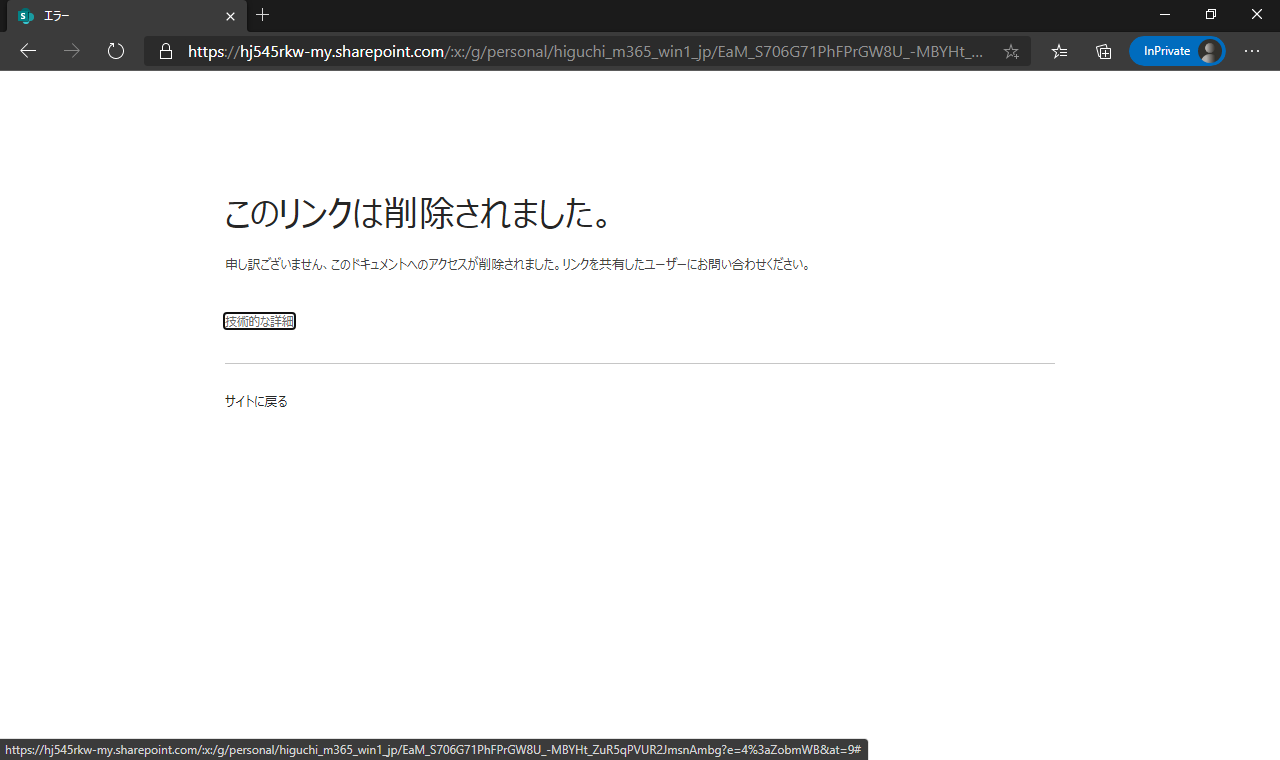
Task: Click the サイトに戻る link
Action: pos(256,401)
